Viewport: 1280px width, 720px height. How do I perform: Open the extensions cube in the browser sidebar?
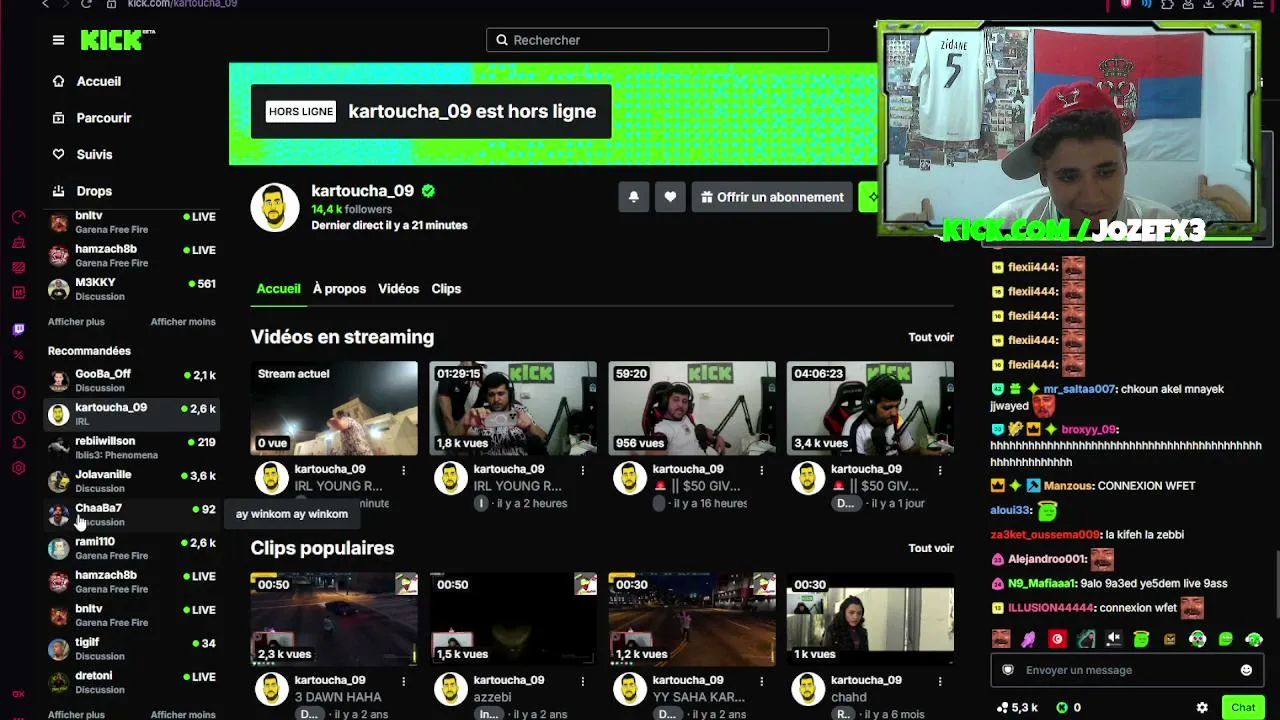point(18,442)
